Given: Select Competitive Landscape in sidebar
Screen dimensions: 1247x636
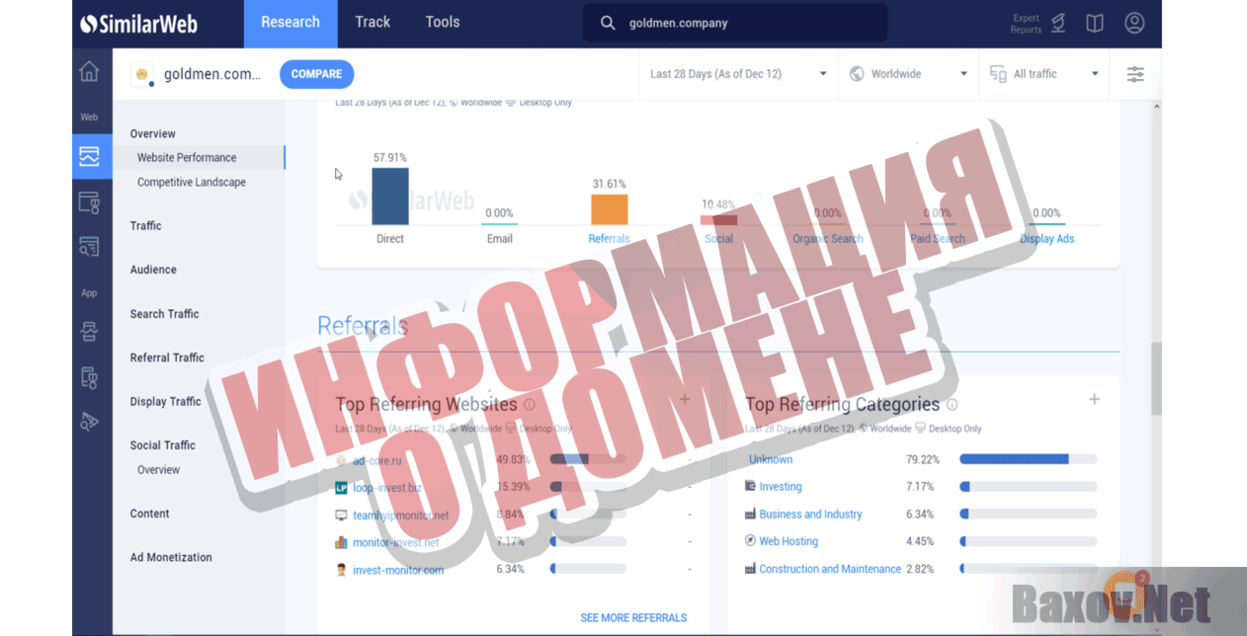Looking at the screenshot, I should click(192, 183).
